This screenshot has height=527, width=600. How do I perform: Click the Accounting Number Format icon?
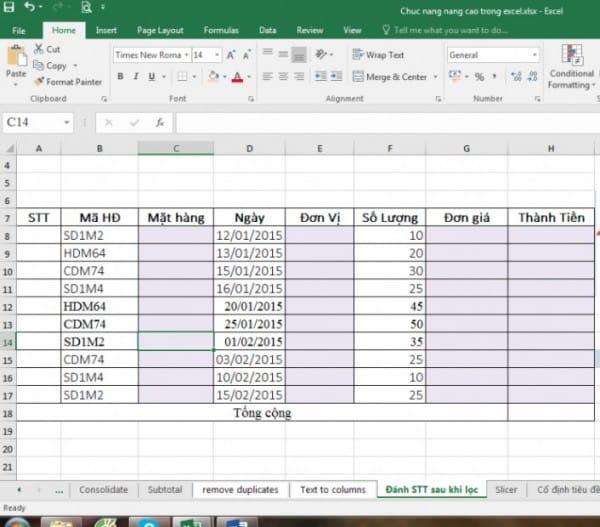click(x=455, y=76)
